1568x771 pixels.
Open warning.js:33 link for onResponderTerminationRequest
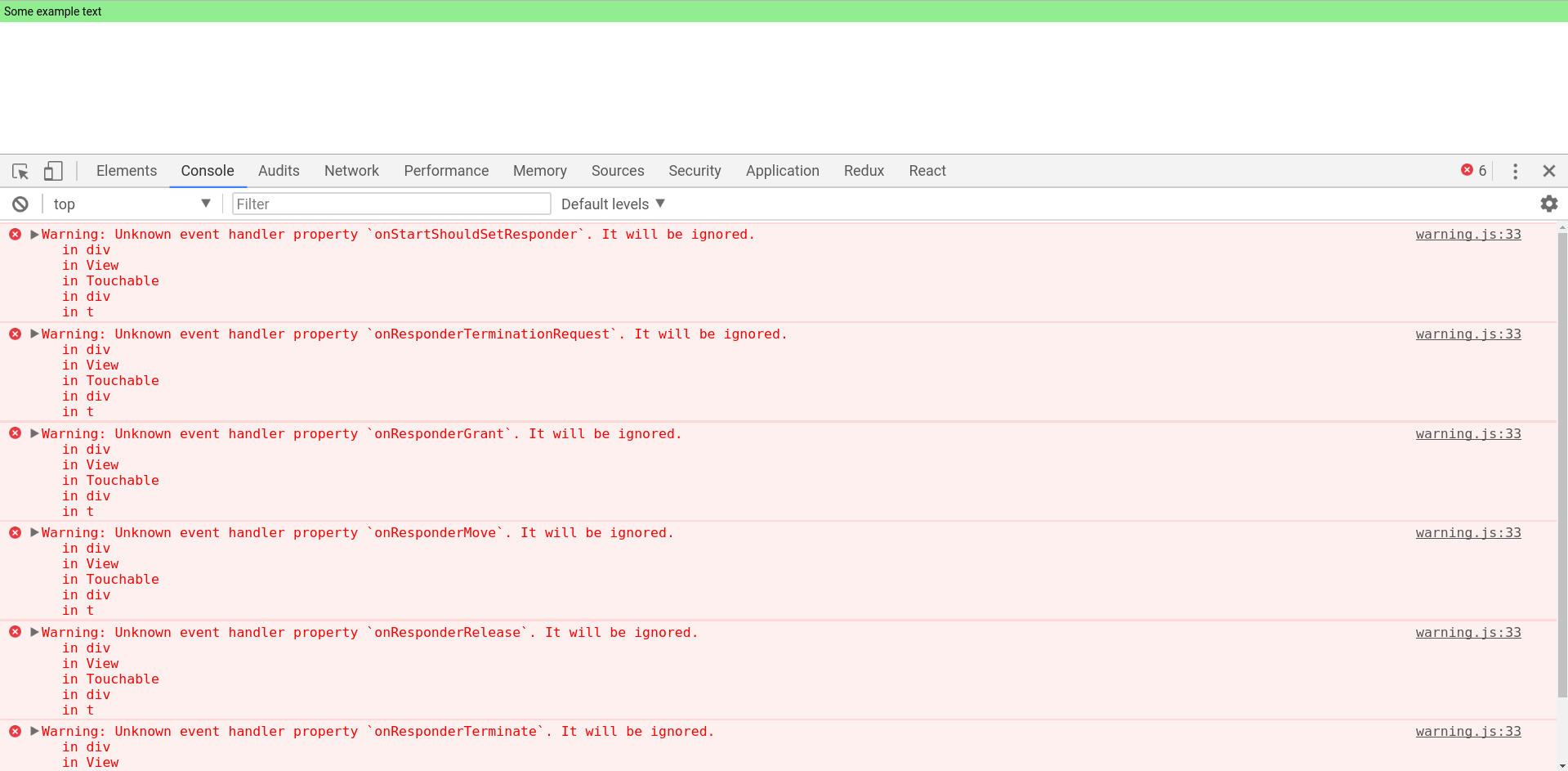tap(1468, 334)
